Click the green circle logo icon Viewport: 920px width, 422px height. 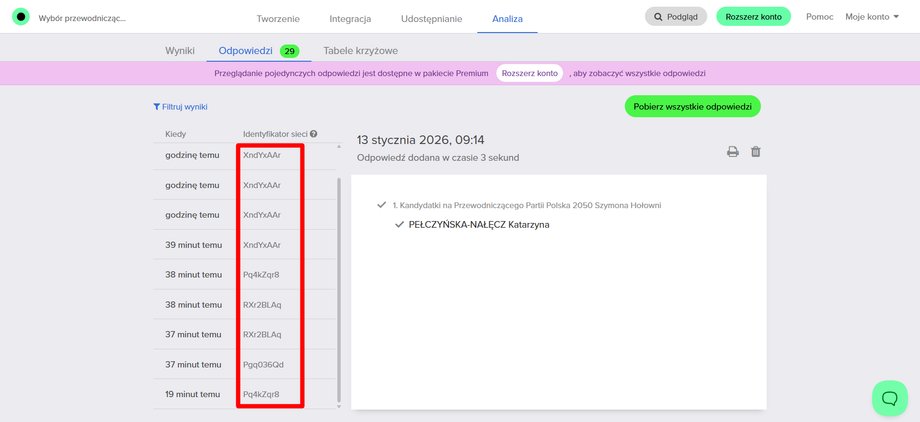click(x=21, y=17)
